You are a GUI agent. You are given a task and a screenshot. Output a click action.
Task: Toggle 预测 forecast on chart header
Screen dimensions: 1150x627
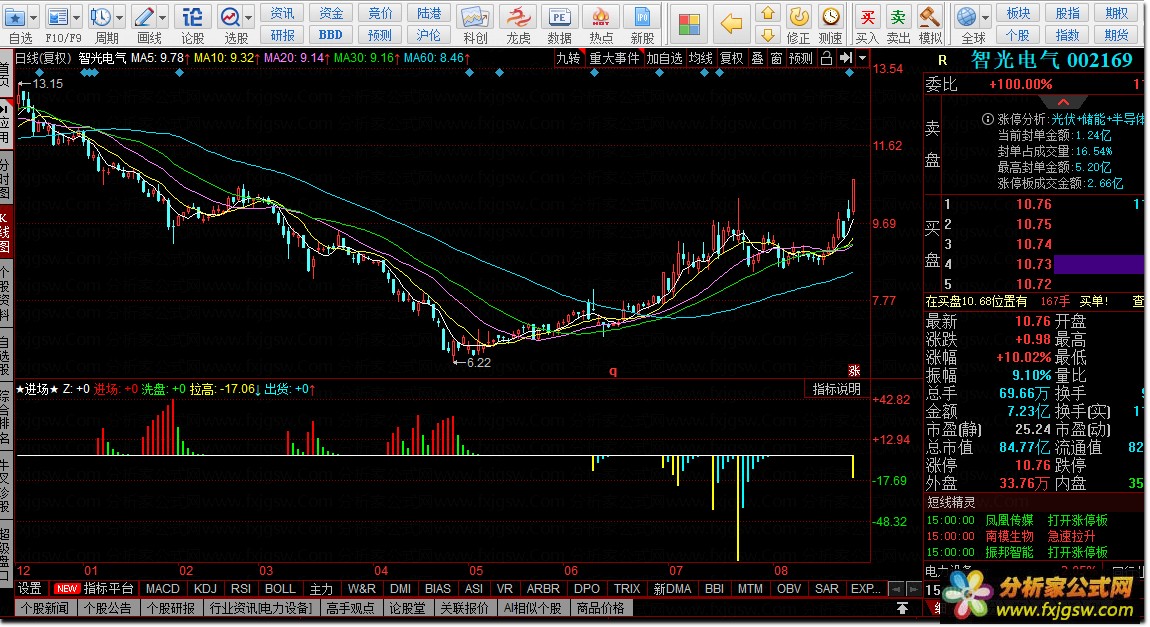click(801, 58)
